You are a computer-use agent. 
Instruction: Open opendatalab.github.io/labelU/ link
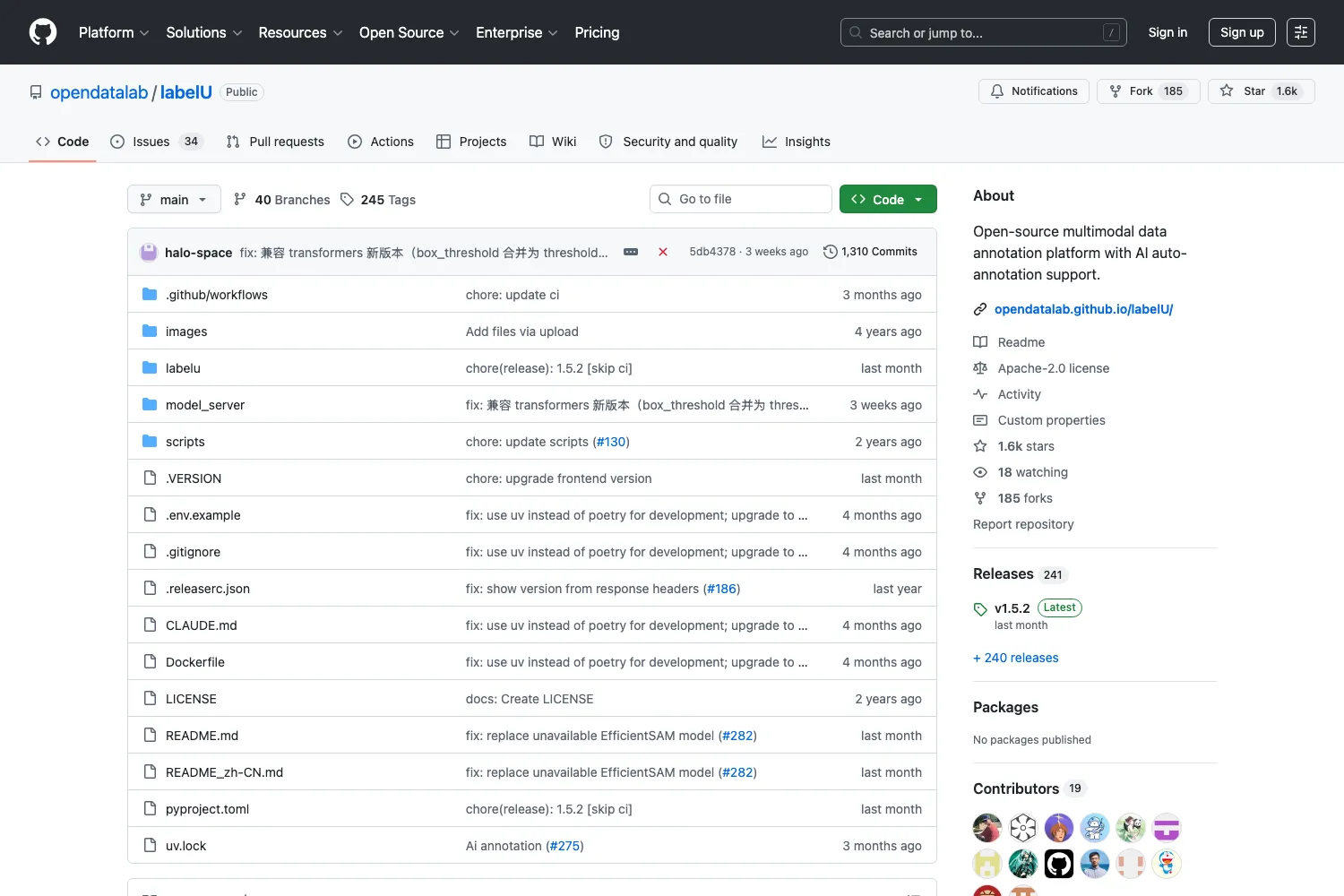(1083, 309)
